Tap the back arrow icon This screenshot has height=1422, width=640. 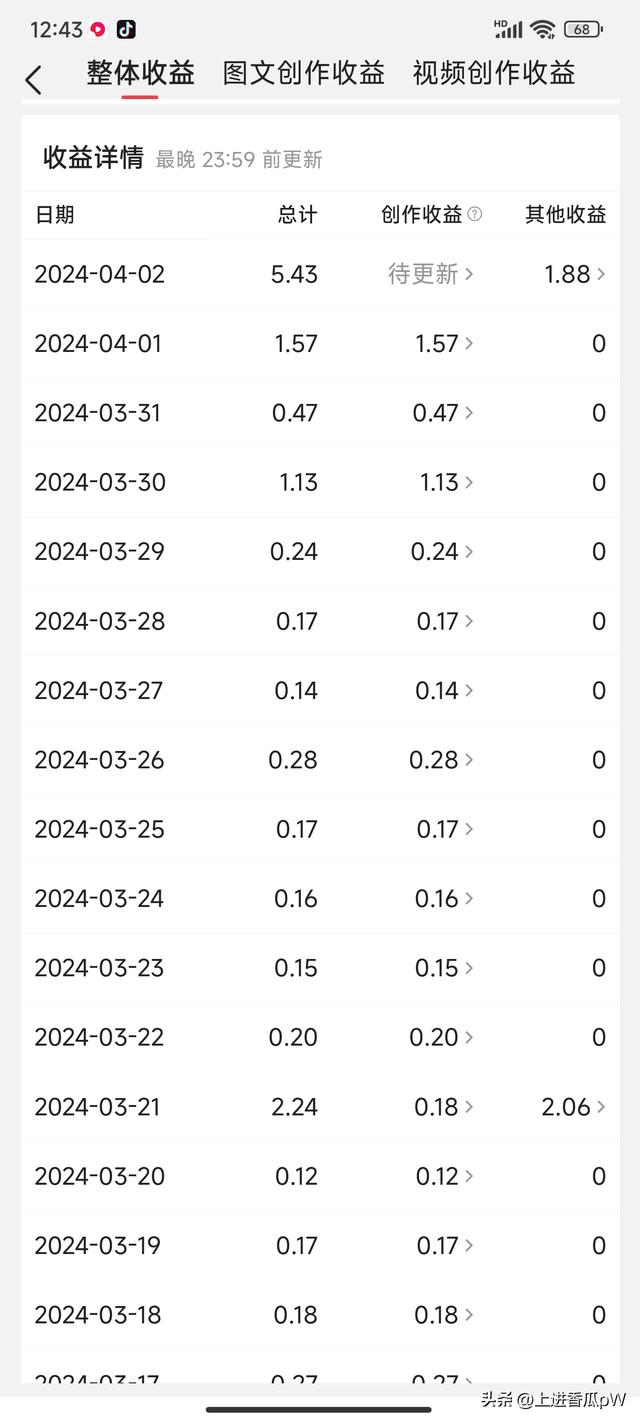click(x=33, y=80)
